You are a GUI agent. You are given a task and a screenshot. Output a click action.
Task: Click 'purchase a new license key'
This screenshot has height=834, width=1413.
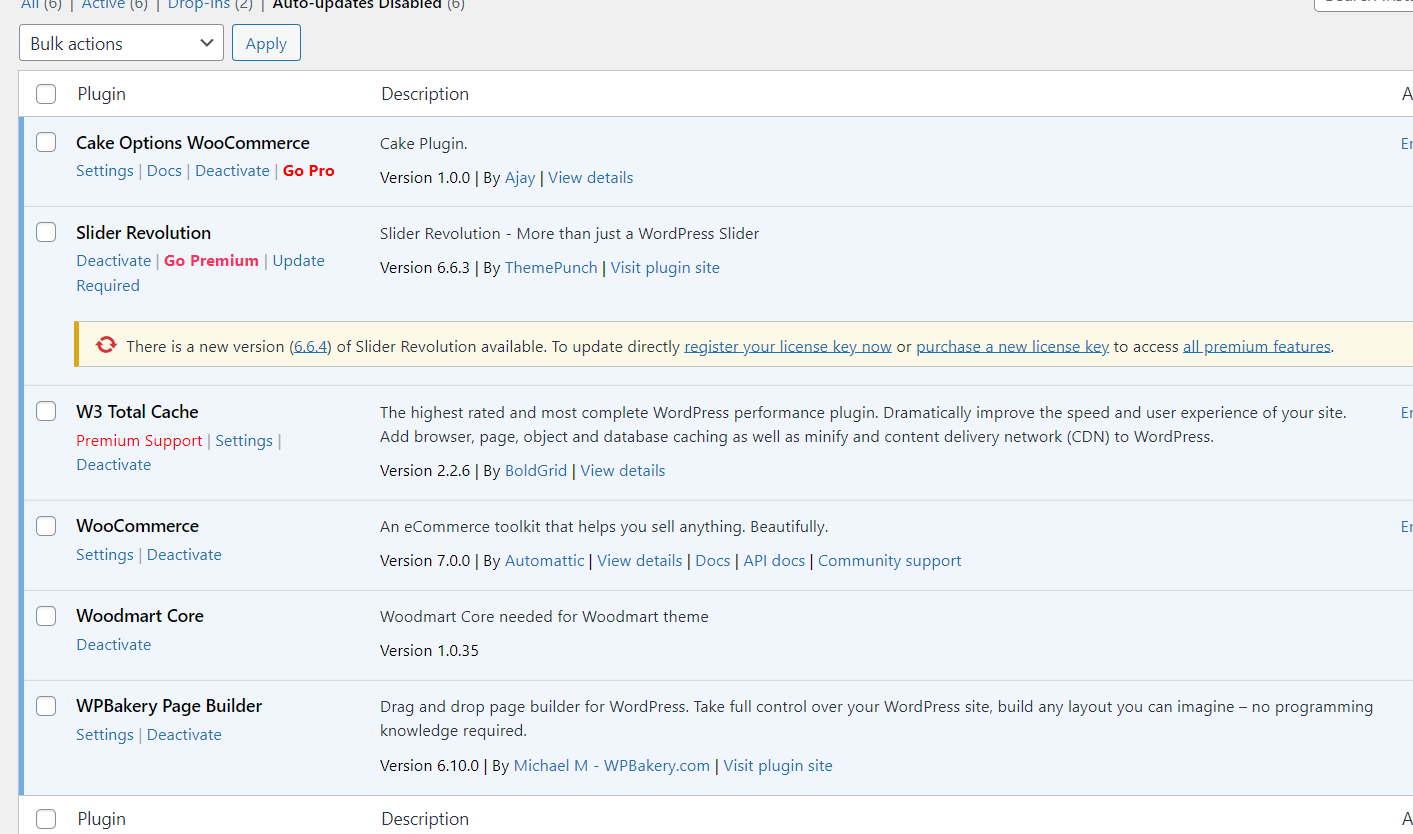click(1012, 347)
